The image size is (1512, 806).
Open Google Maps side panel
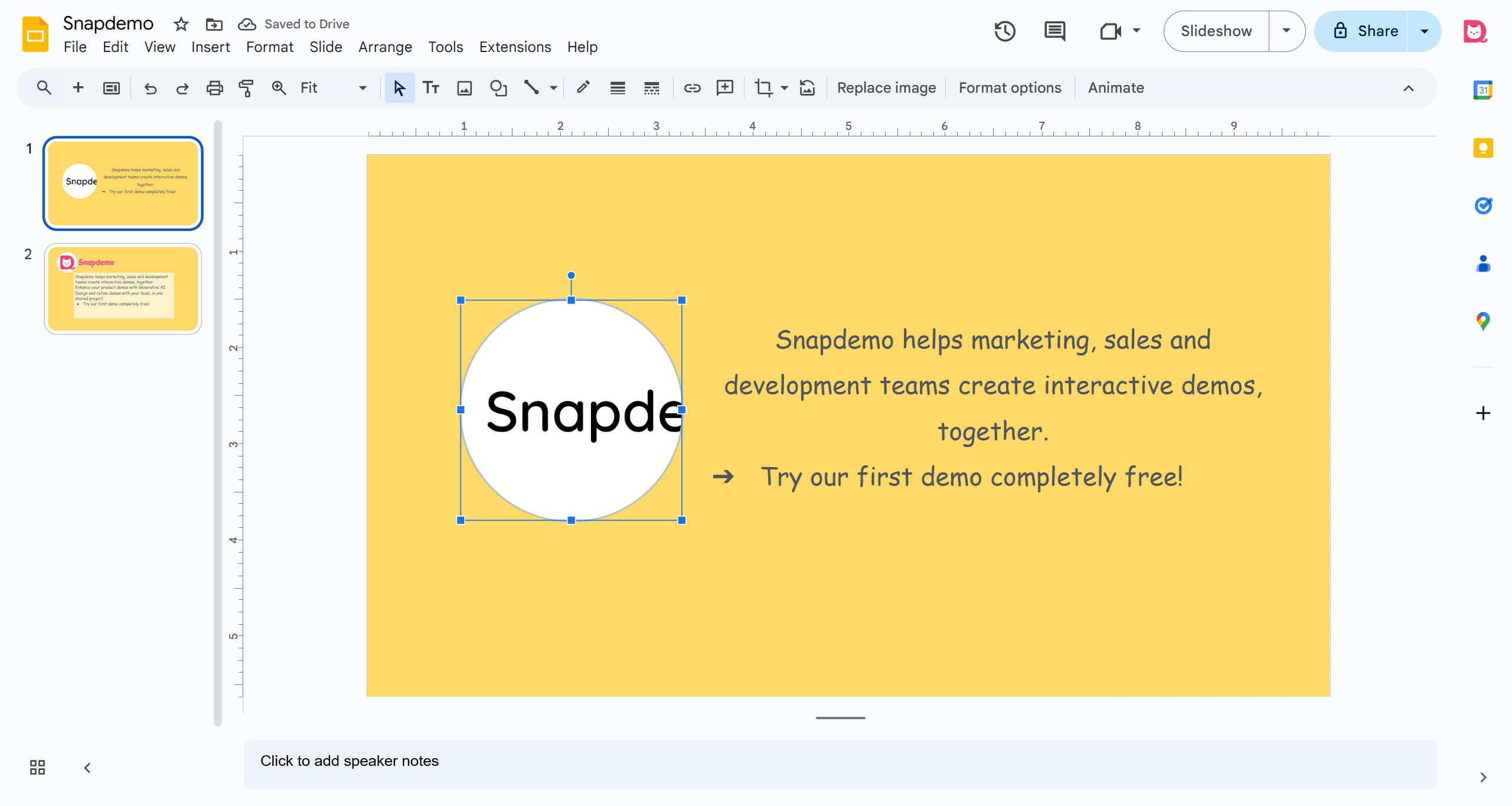pyautogui.click(x=1482, y=321)
